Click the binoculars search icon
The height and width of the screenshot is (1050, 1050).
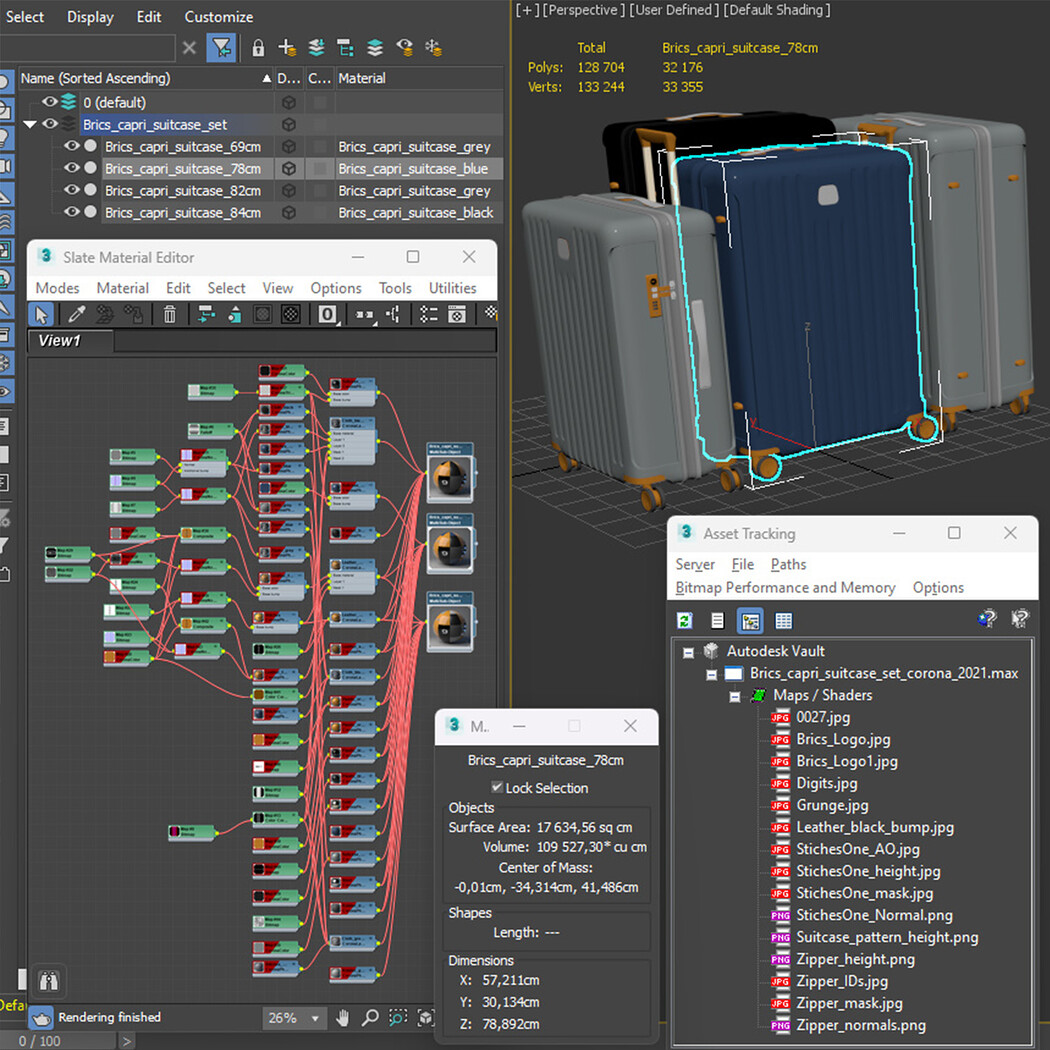(48, 979)
